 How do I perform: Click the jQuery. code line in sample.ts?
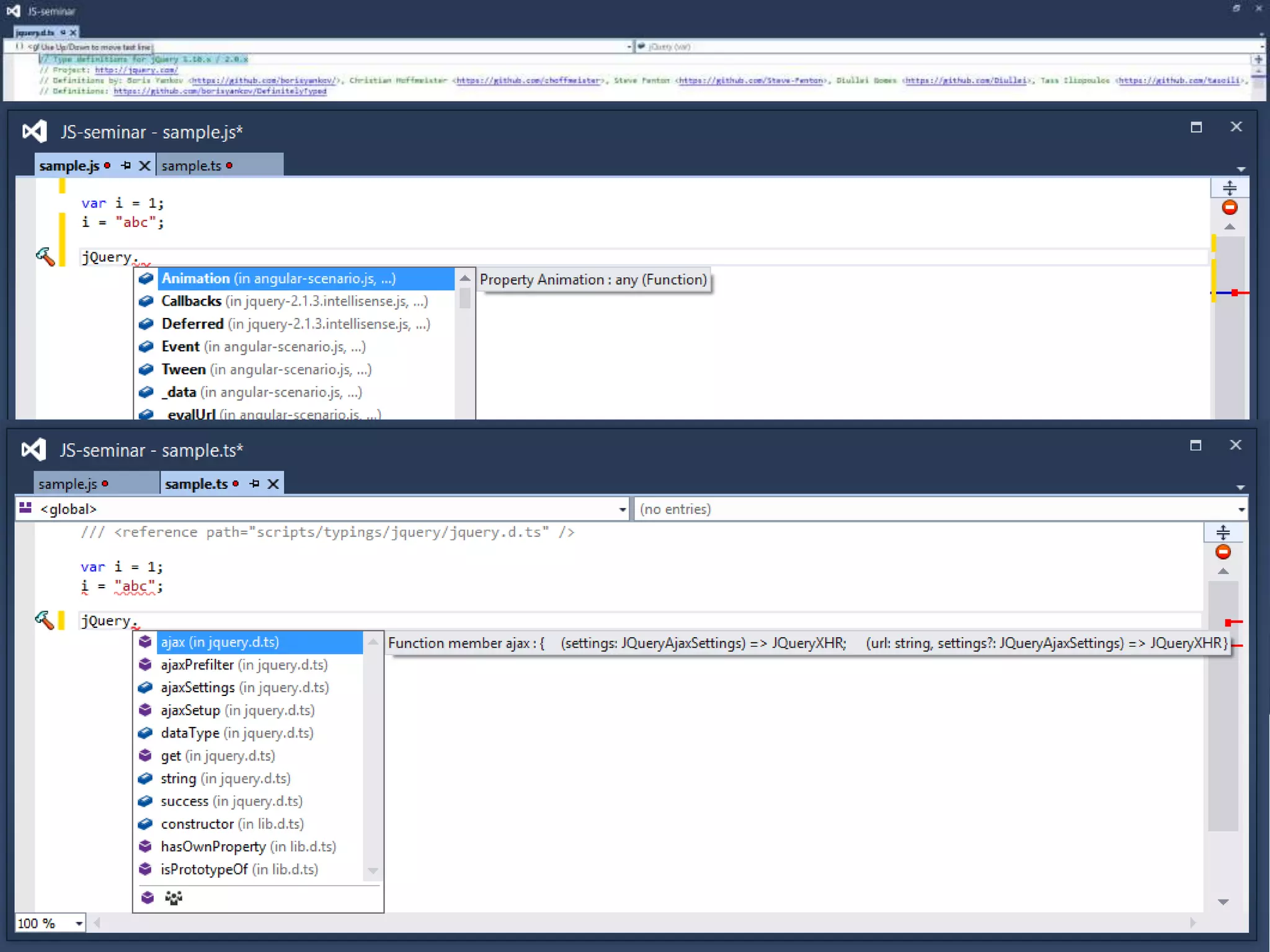click(x=641, y=620)
